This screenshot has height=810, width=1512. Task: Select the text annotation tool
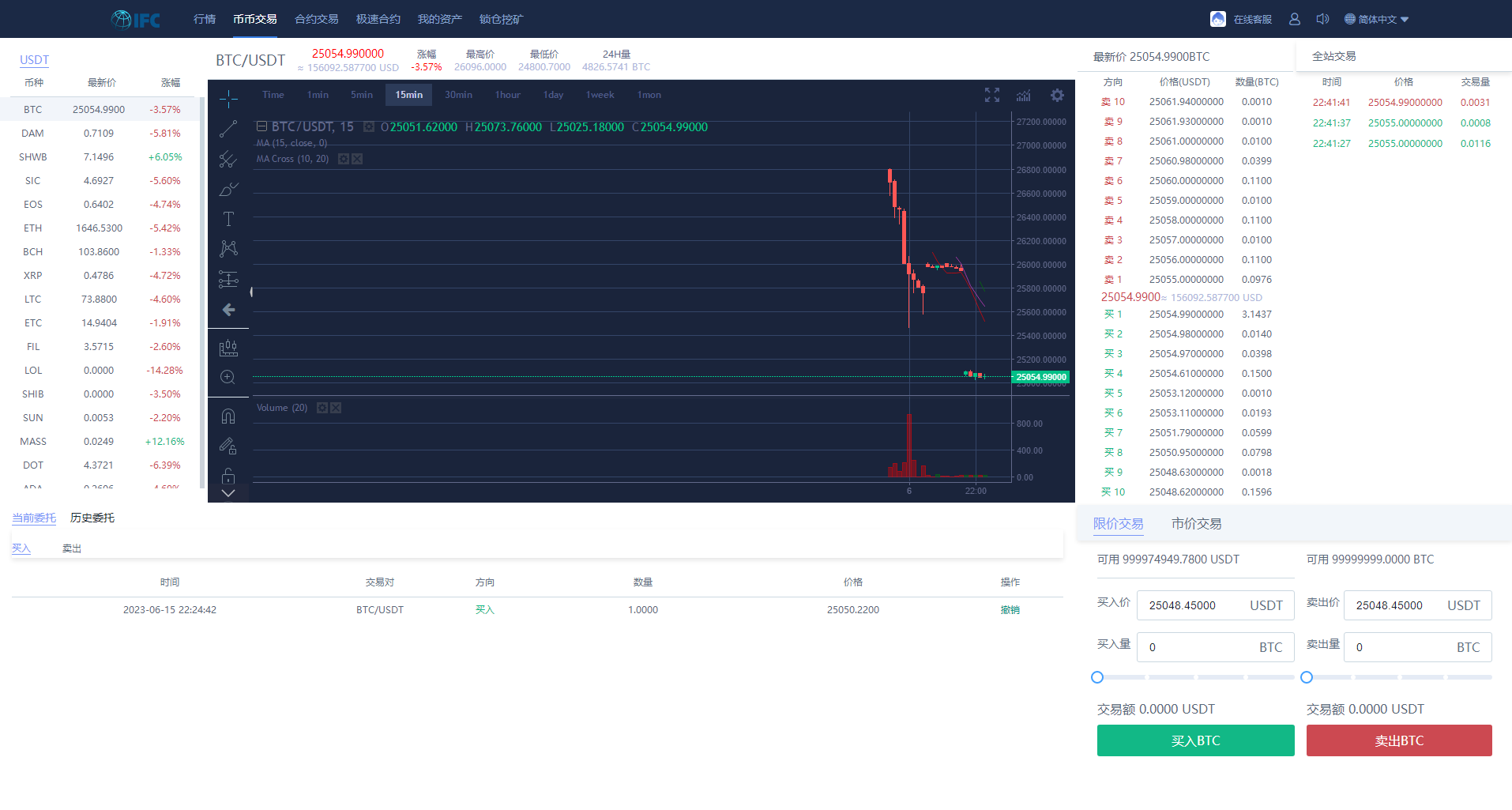click(x=228, y=219)
